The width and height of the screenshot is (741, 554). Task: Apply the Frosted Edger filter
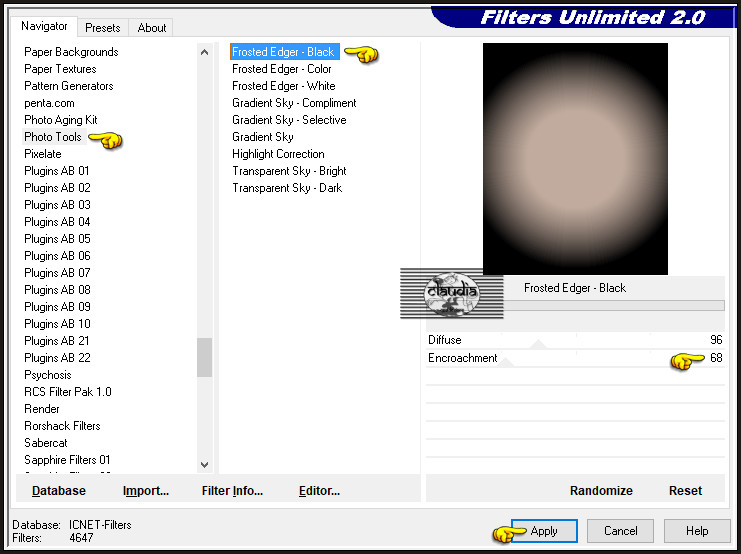pyautogui.click(x=544, y=531)
